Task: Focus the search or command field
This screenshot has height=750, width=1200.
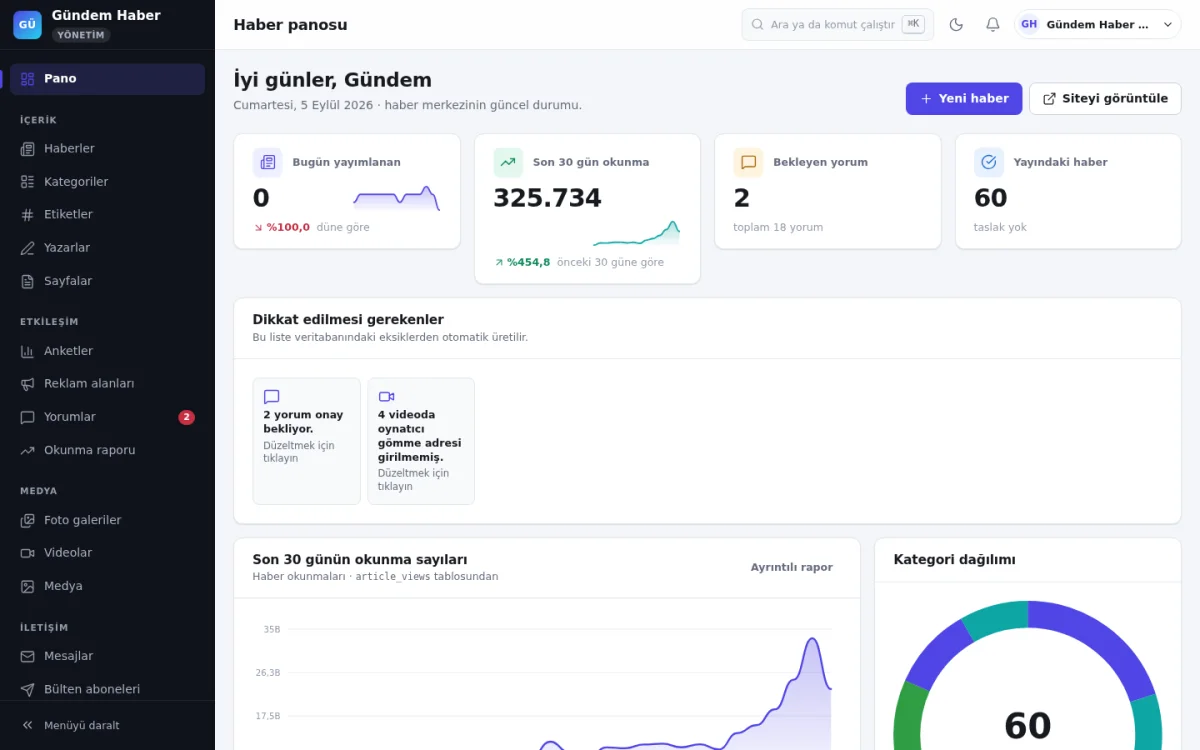Action: pos(837,25)
